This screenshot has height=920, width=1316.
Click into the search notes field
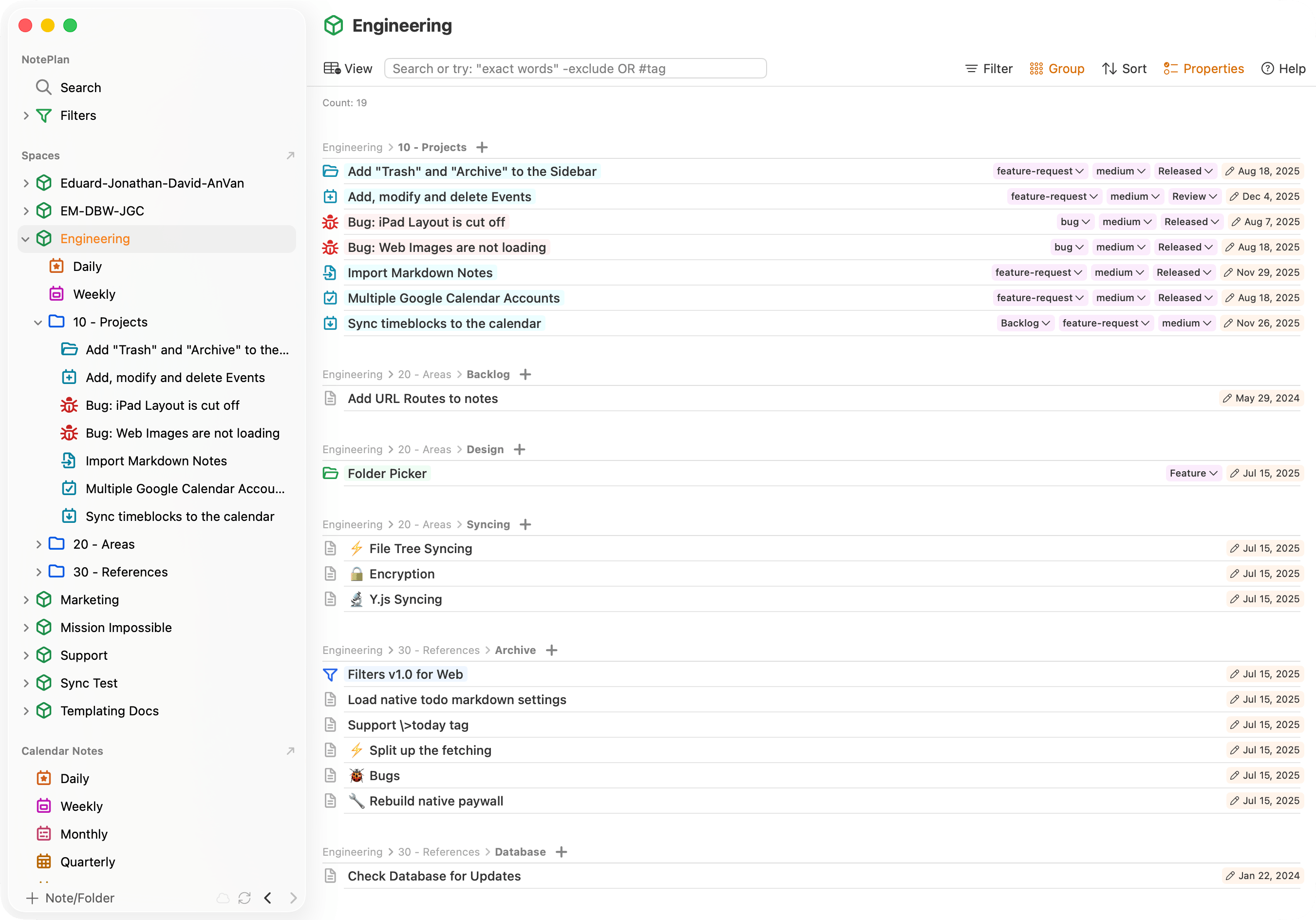pyautogui.click(x=575, y=69)
